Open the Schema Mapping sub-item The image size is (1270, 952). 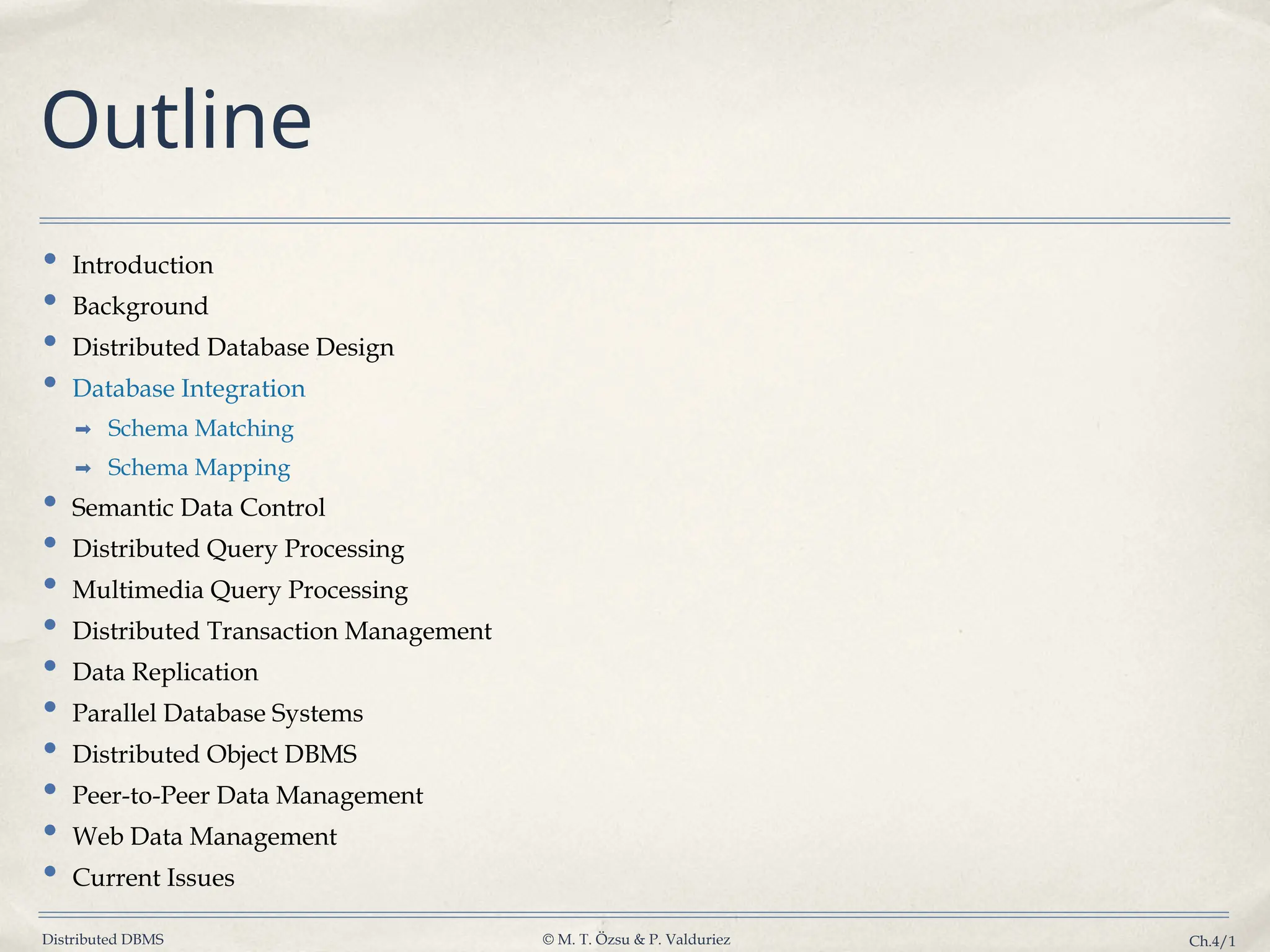pos(198,468)
